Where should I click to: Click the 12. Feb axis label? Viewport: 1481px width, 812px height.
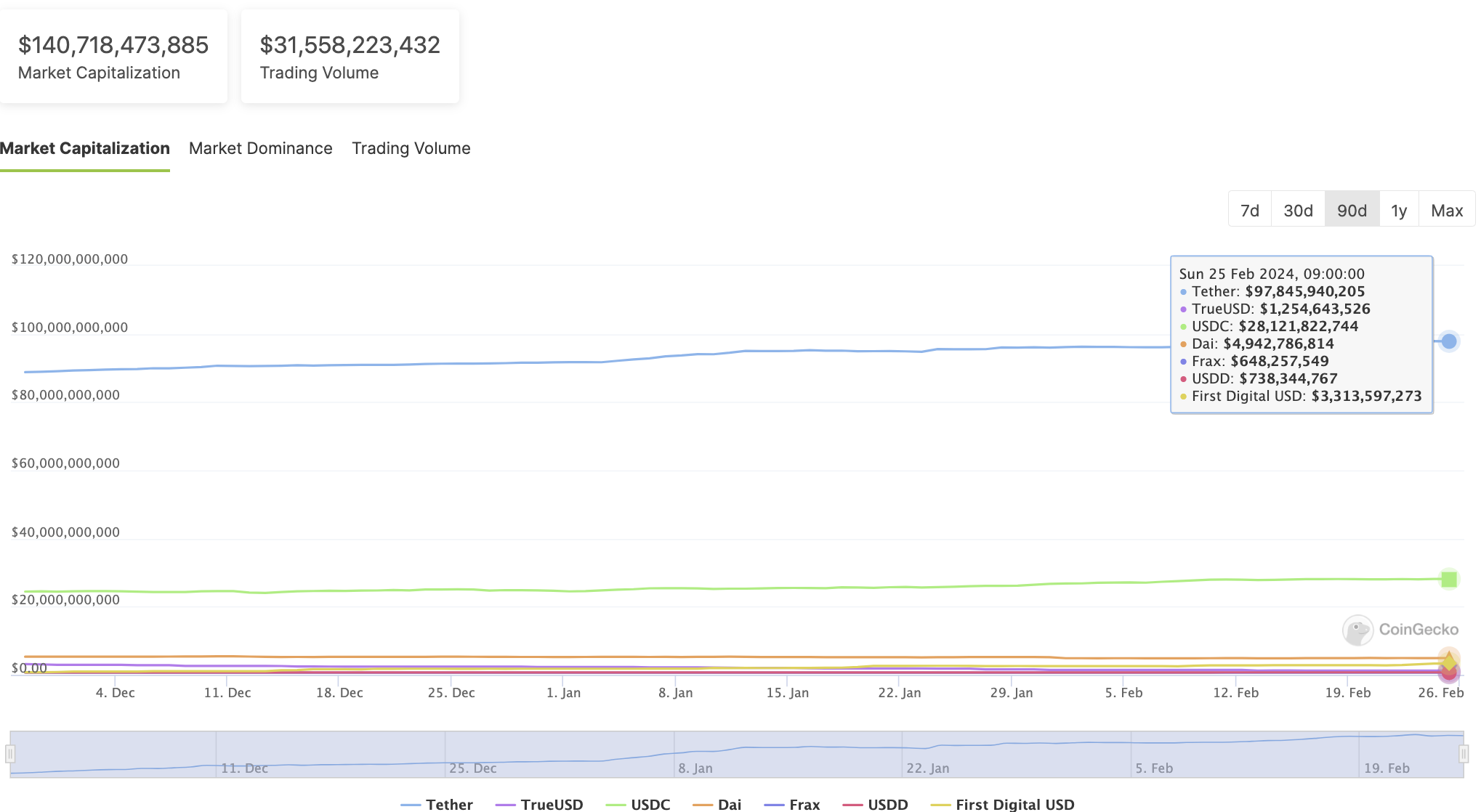click(1235, 692)
